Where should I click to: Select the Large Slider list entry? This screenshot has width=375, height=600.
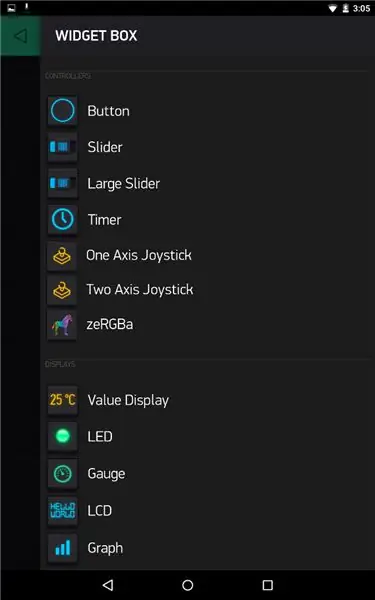click(207, 183)
